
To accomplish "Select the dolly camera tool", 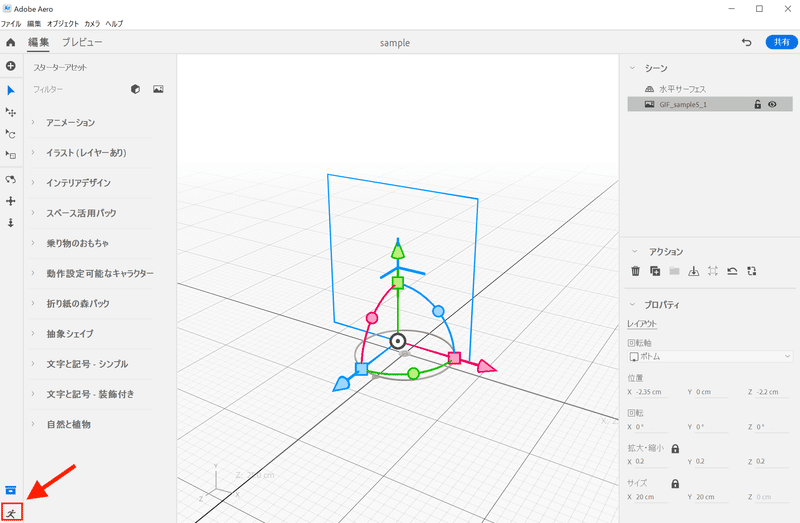I will 11,223.
